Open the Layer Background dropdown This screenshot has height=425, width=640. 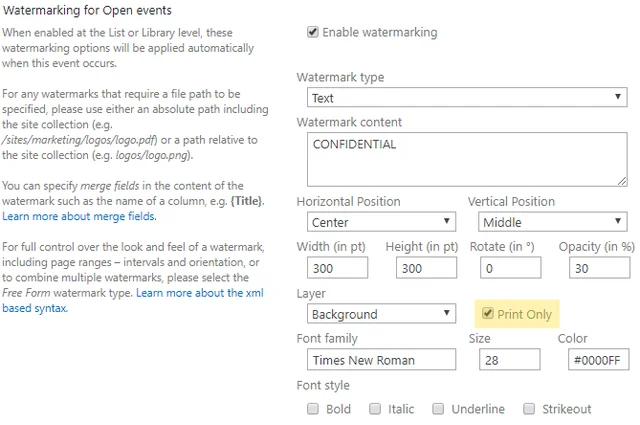(x=381, y=314)
